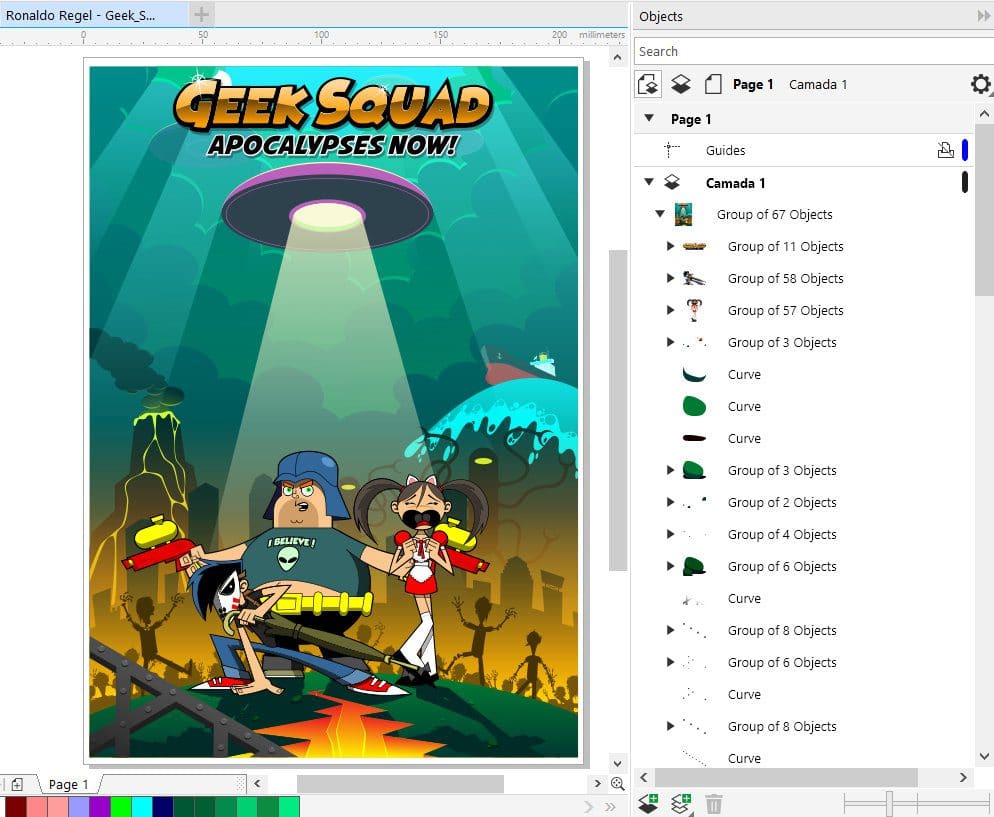This screenshot has width=994, height=817.
Task: Toggle the Camada 1 layer properties bar
Action: pos(964,182)
